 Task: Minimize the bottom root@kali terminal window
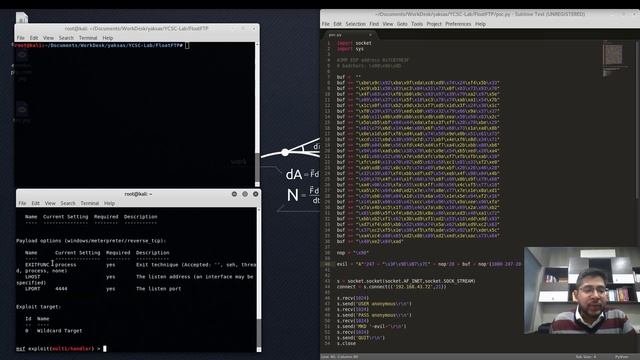pos(234,194)
